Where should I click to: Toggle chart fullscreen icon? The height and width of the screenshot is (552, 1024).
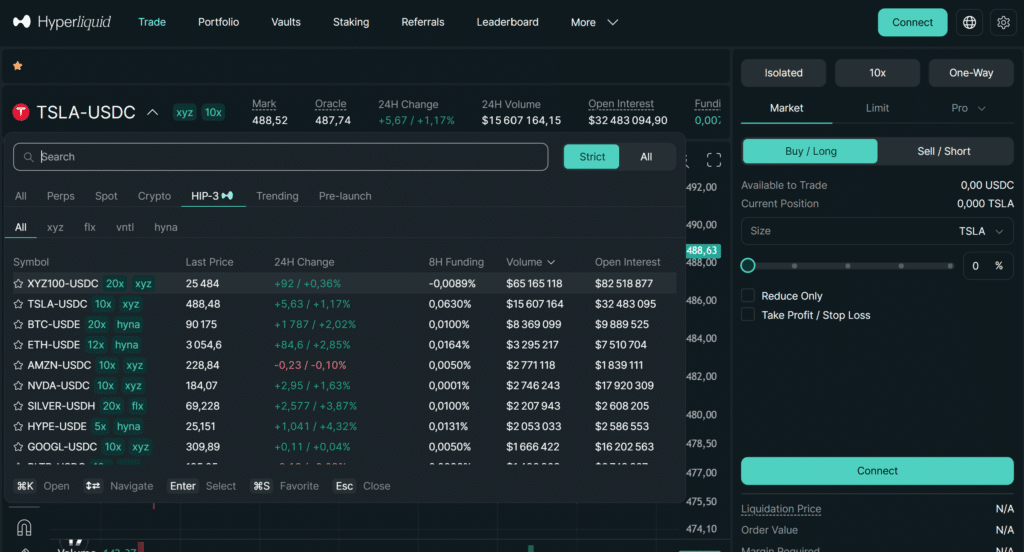coord(714,160)
